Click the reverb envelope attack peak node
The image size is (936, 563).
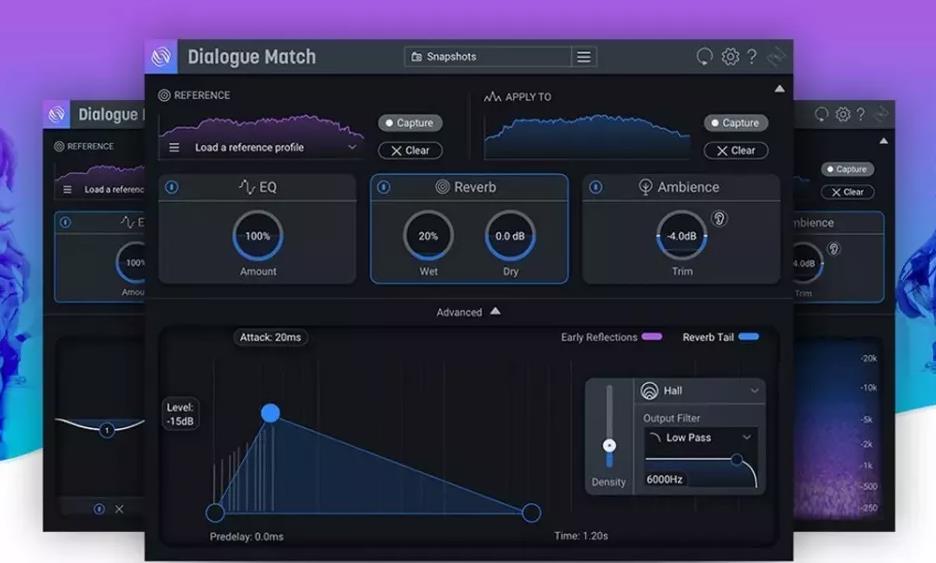pyautogui.click(x=270, y=413)
